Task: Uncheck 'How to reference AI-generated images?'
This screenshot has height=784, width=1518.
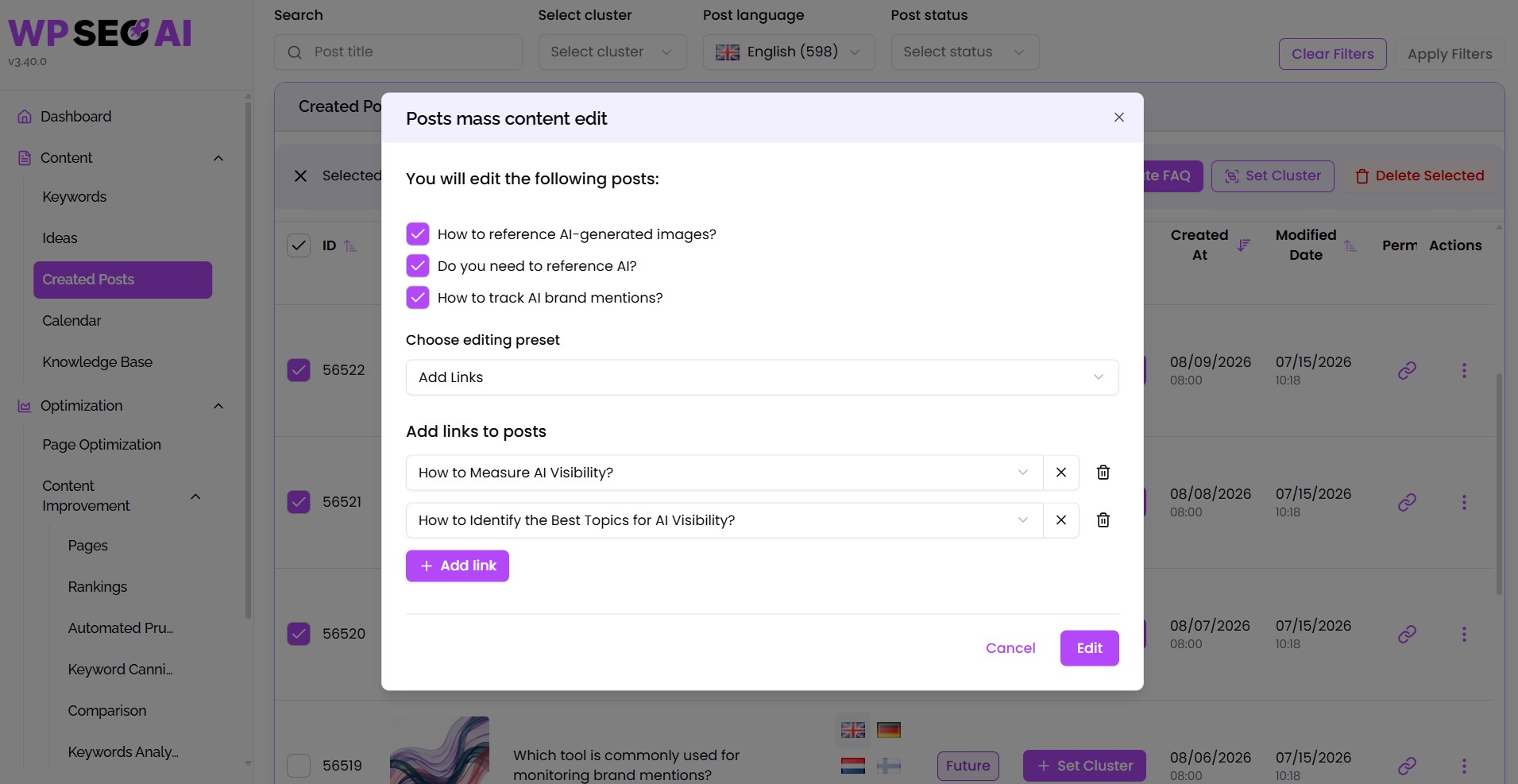Action: point(418,234)
